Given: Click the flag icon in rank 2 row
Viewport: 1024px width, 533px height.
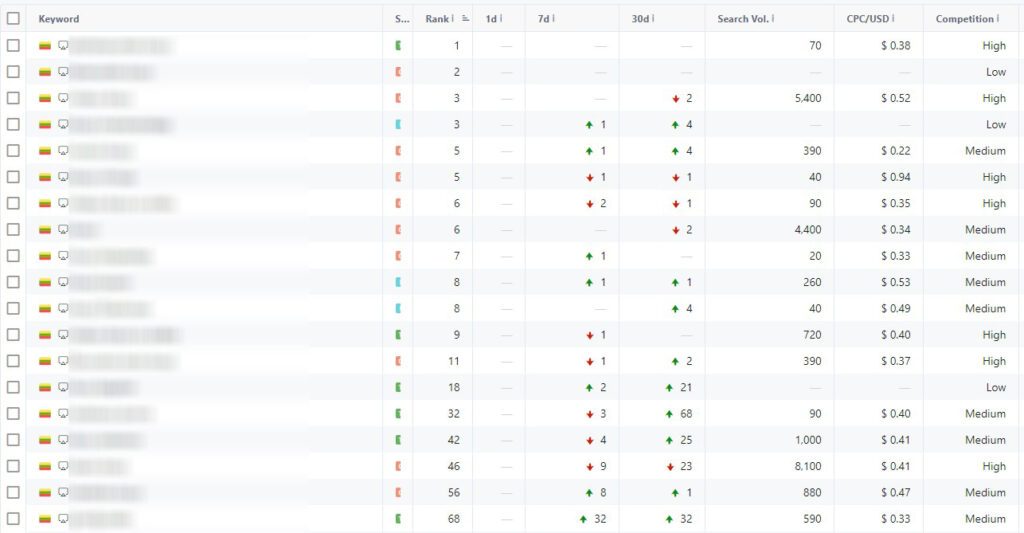Looking at the screenshot, I should tap(45, 72).
